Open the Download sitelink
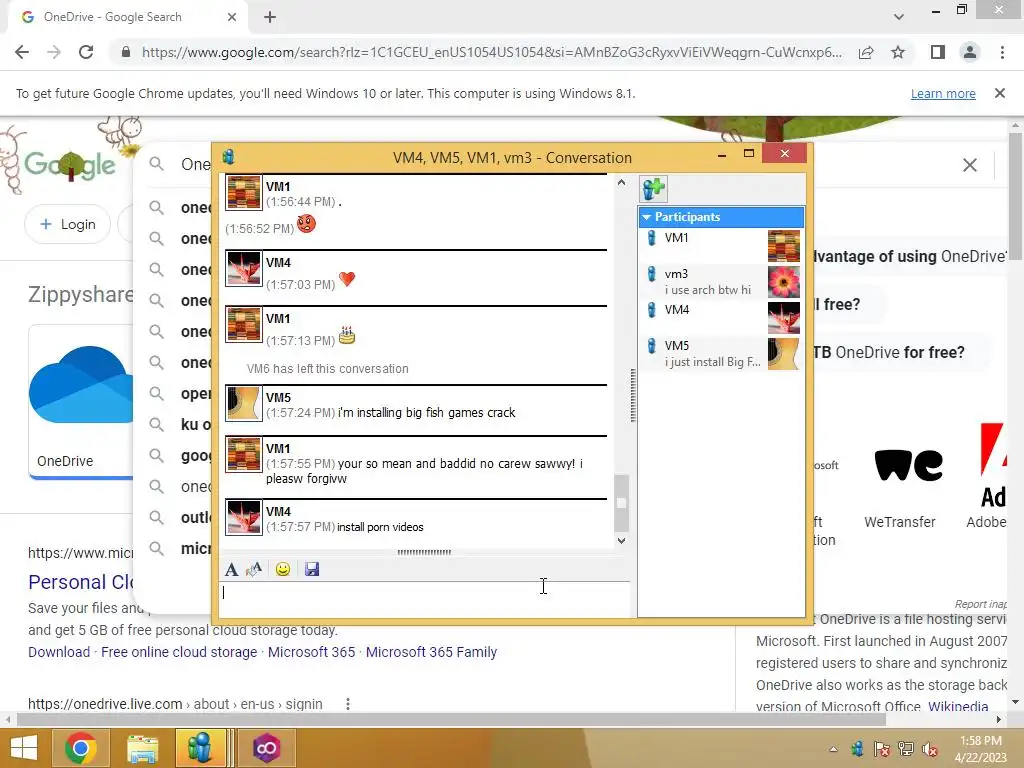Image resolution: width=1024 pixels, height=768 pixels. 59,652
